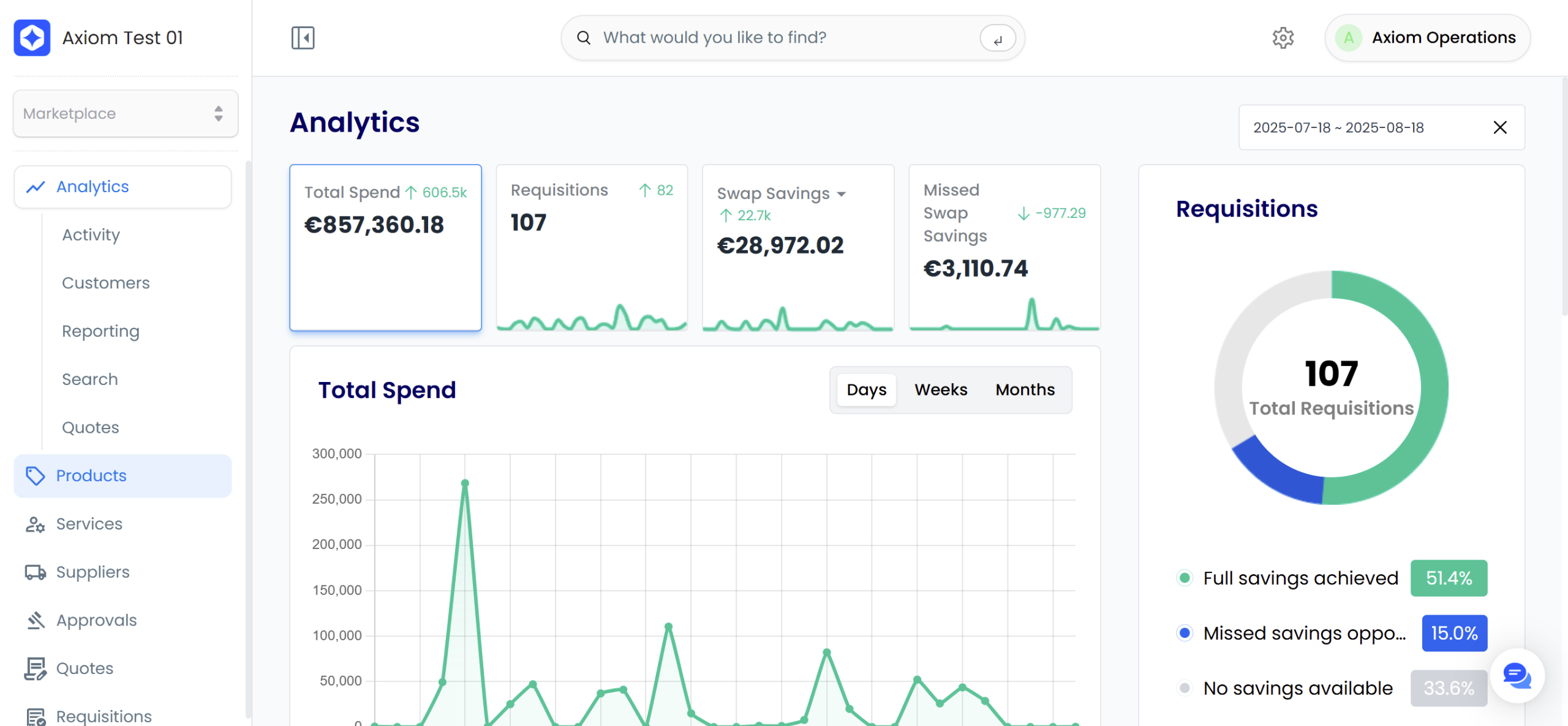Viewport: 1568px width, 726px height.
Task: Open Services via the person-gear icon
Action: click(x=35, y=525)
